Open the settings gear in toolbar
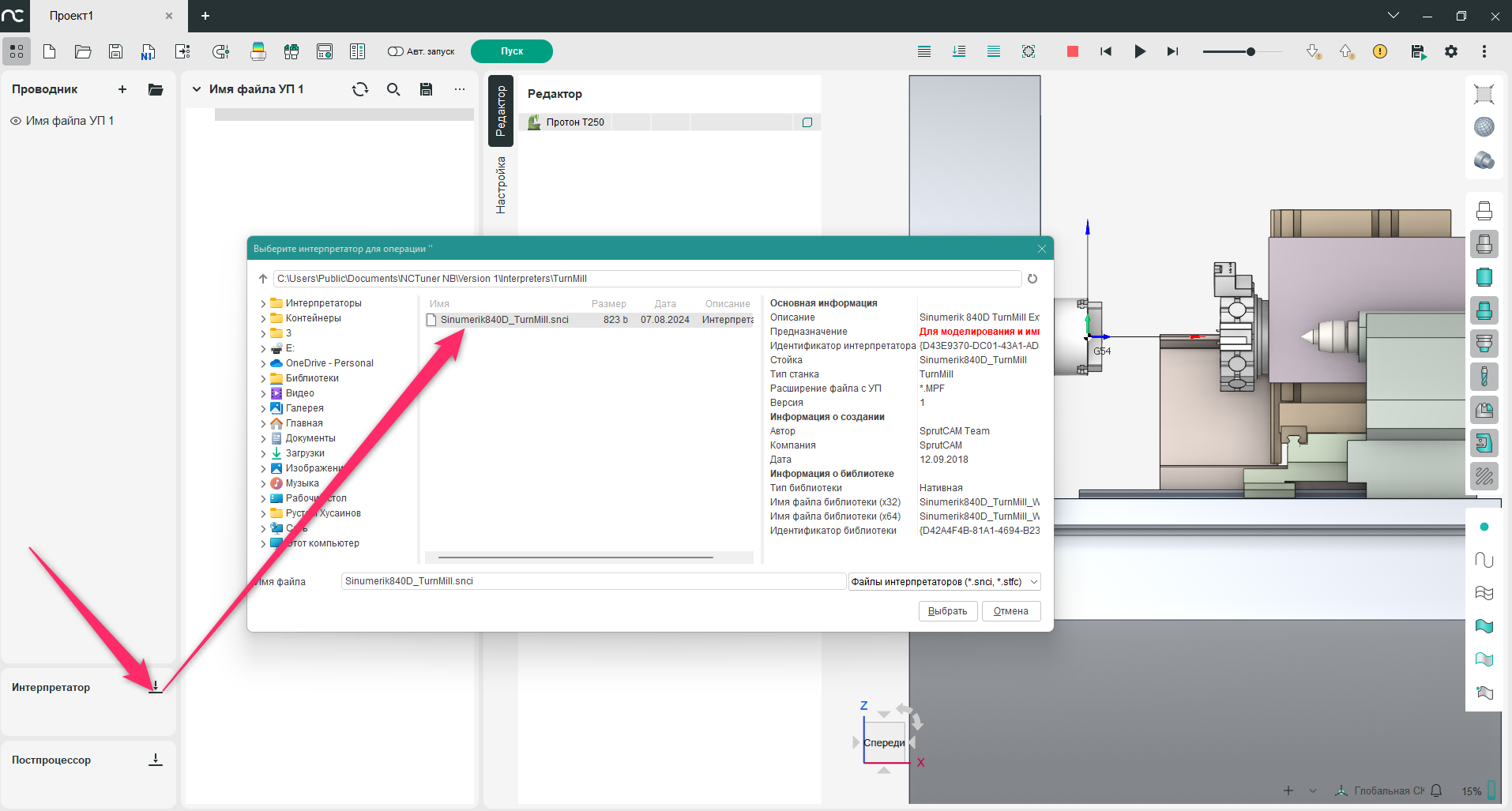Screen dimensions: 1512x811 [x=1451, y=51]
